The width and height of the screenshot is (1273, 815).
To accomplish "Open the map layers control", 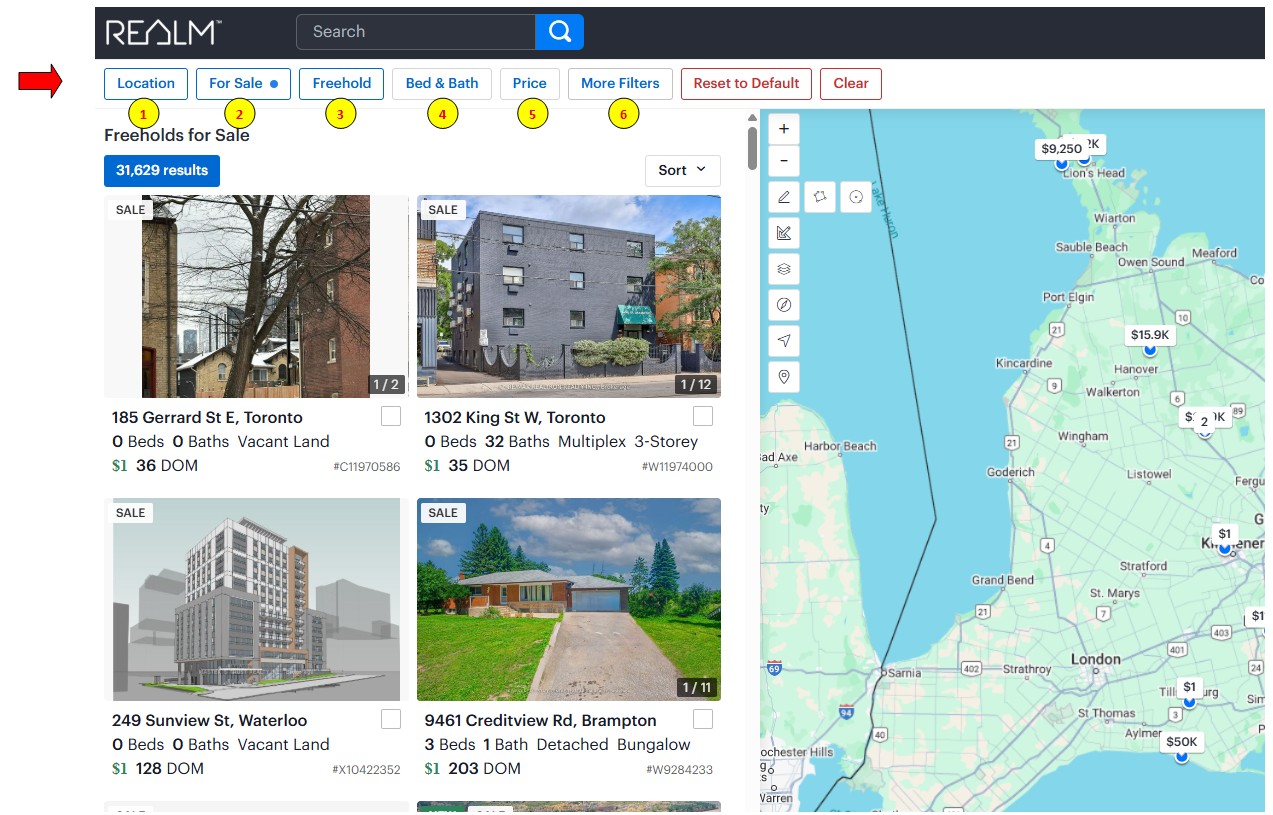I will [784, 269].
